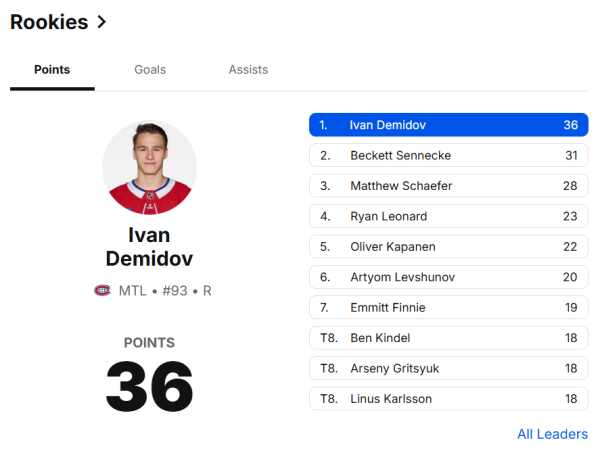Choose Emmitt Finnie in the leaderboard
Viewport: 600px width, 457px height.
[448, 308]
